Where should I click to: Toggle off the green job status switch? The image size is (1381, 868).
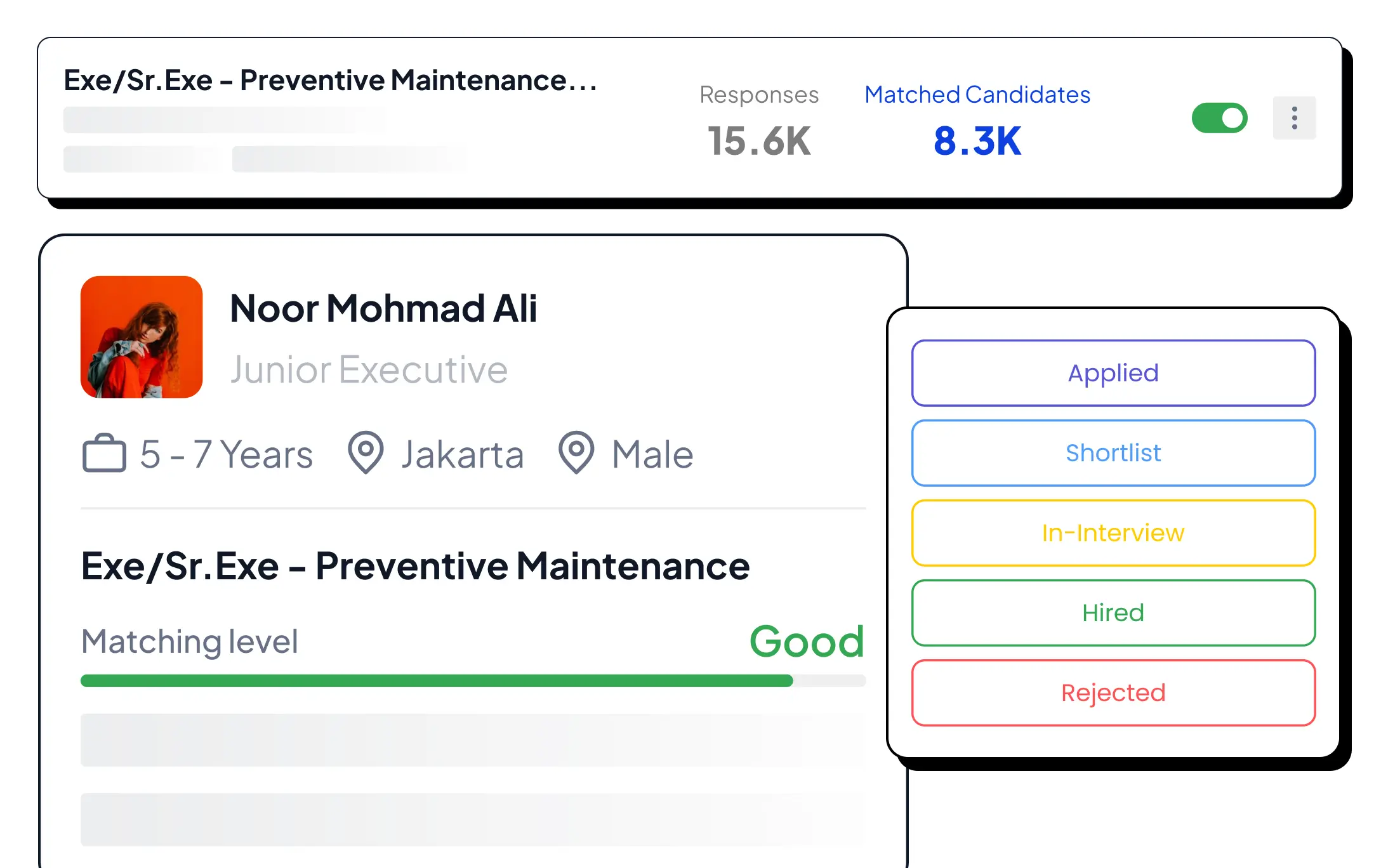[1219, 118]
